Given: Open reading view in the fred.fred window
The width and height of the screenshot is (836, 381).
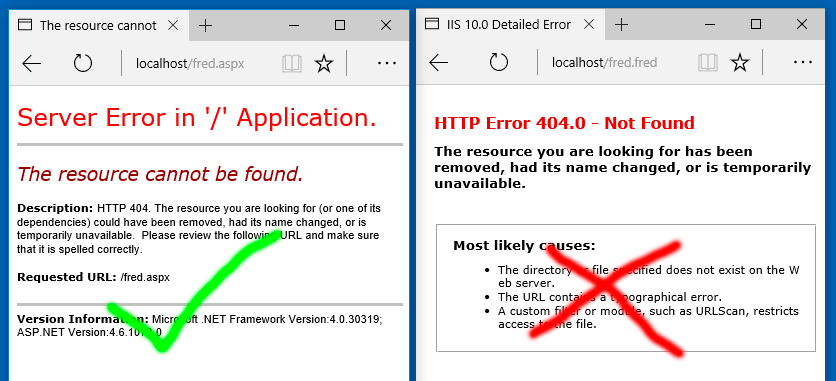Looking at the screenshot, I should coord(708,63).
